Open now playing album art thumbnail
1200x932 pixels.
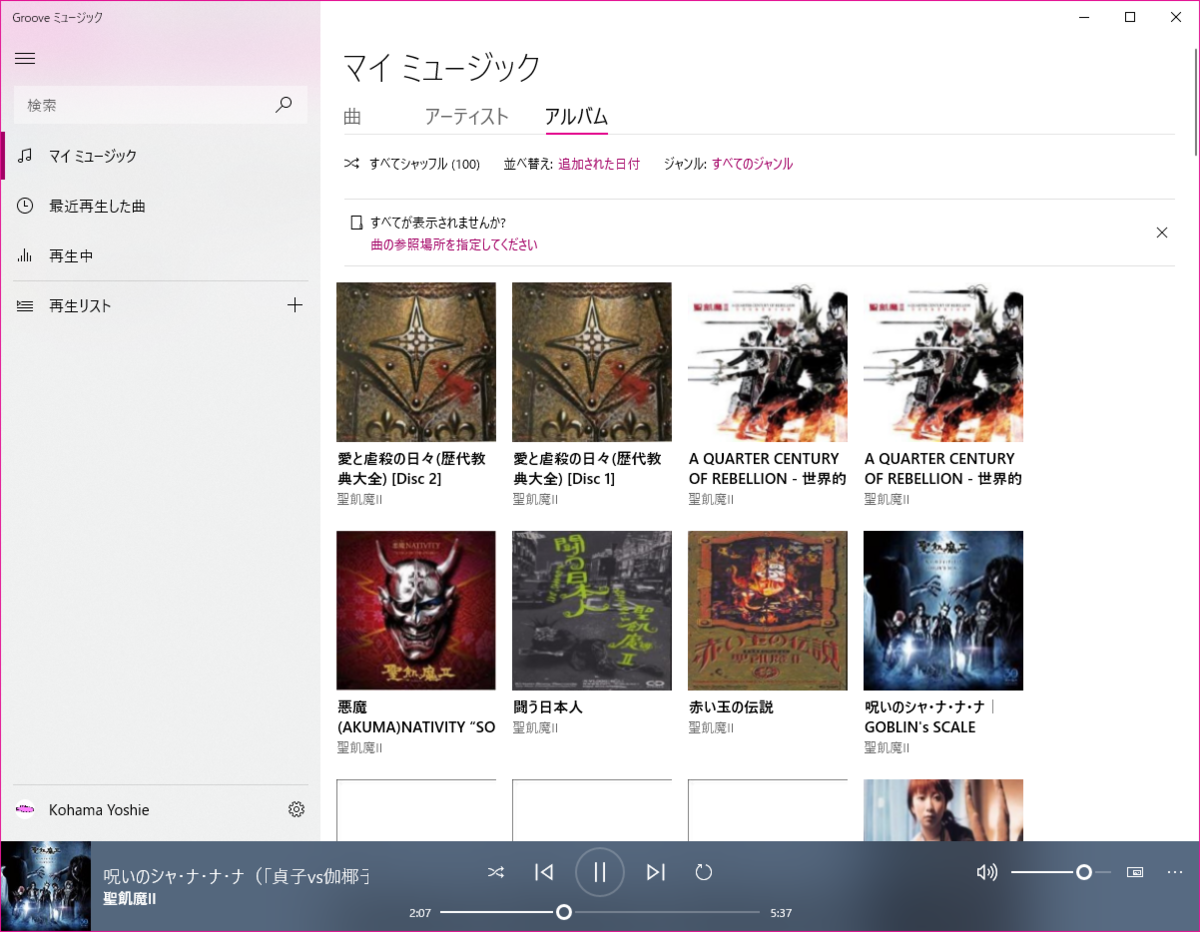point(45,886)
